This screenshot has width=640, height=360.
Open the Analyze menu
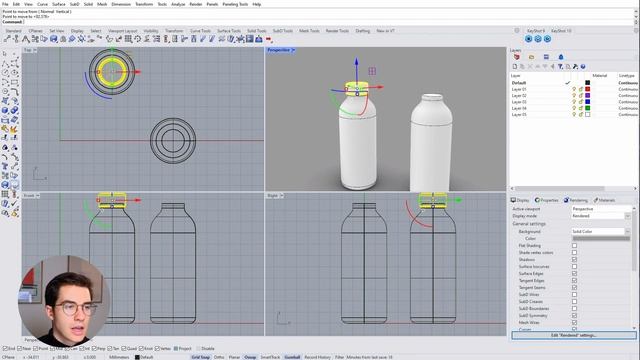(178, 4)
